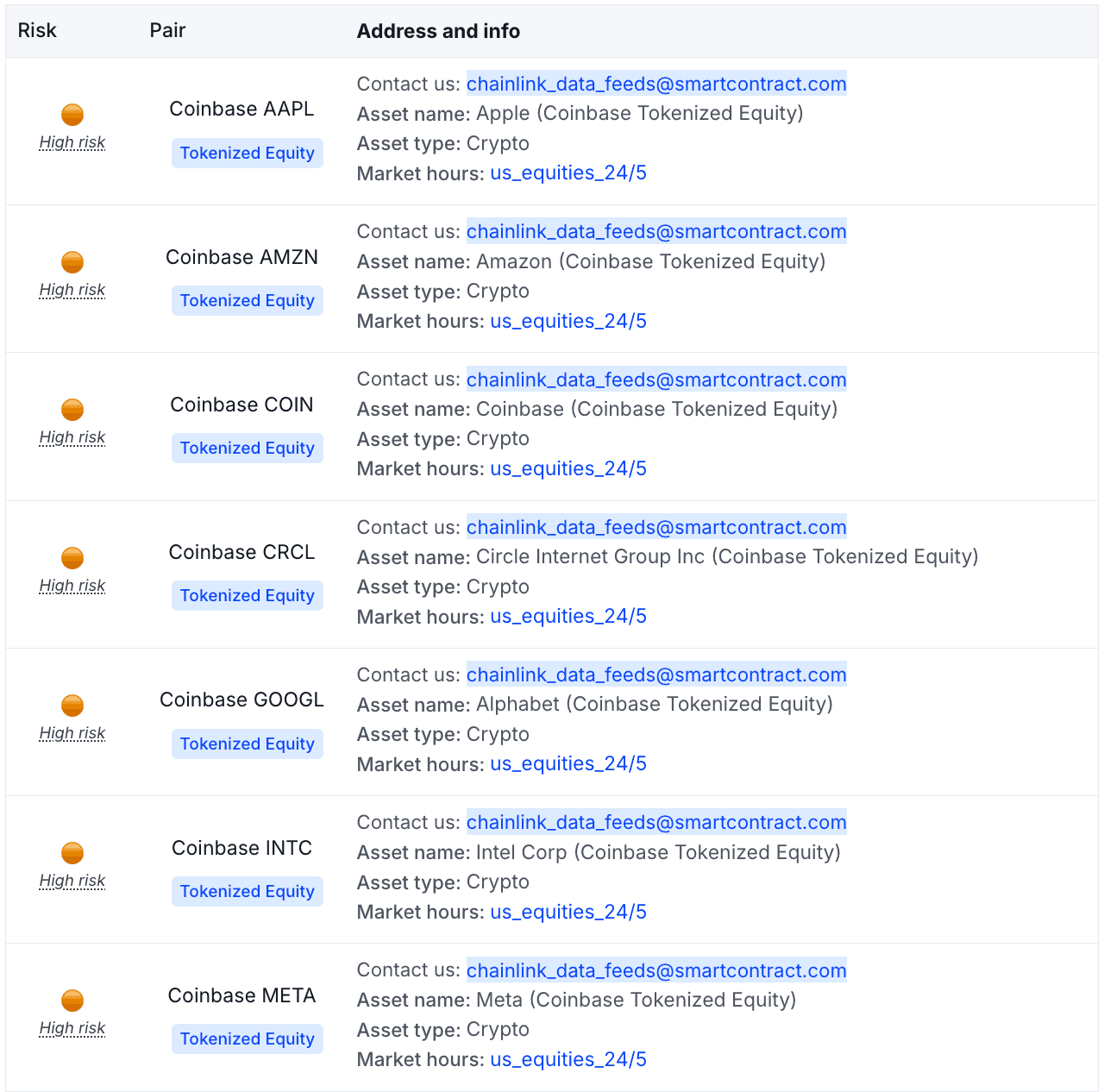Follow us_equities_24/5 market hours link for CRCL
The height and width of the screenshot is (1092, 1104).
coord(568,616)
